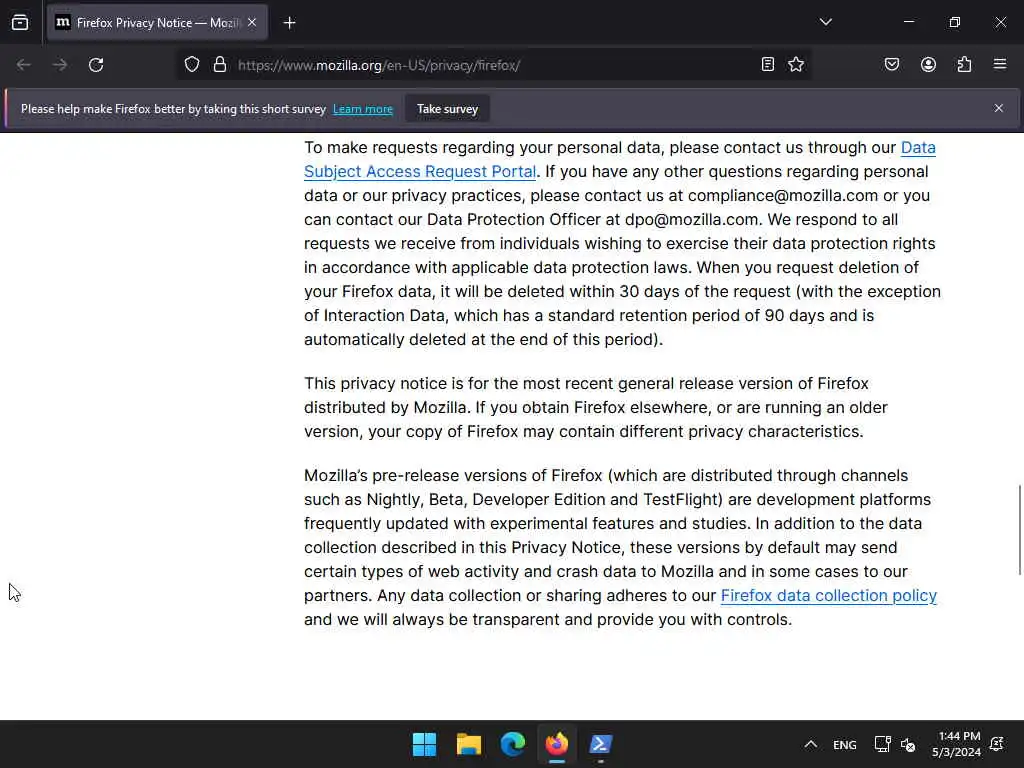Click the compliance@mozilla.com email text
This screenshot has width=1024, height=768.
coord(782,195)
